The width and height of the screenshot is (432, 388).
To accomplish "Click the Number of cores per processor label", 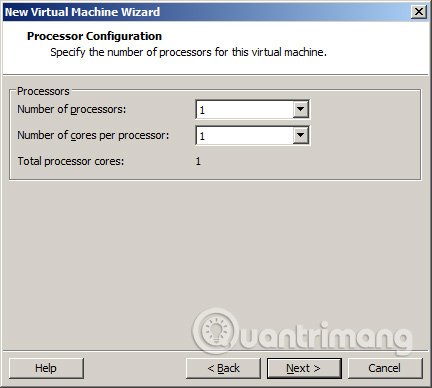I will click(93, 135).
